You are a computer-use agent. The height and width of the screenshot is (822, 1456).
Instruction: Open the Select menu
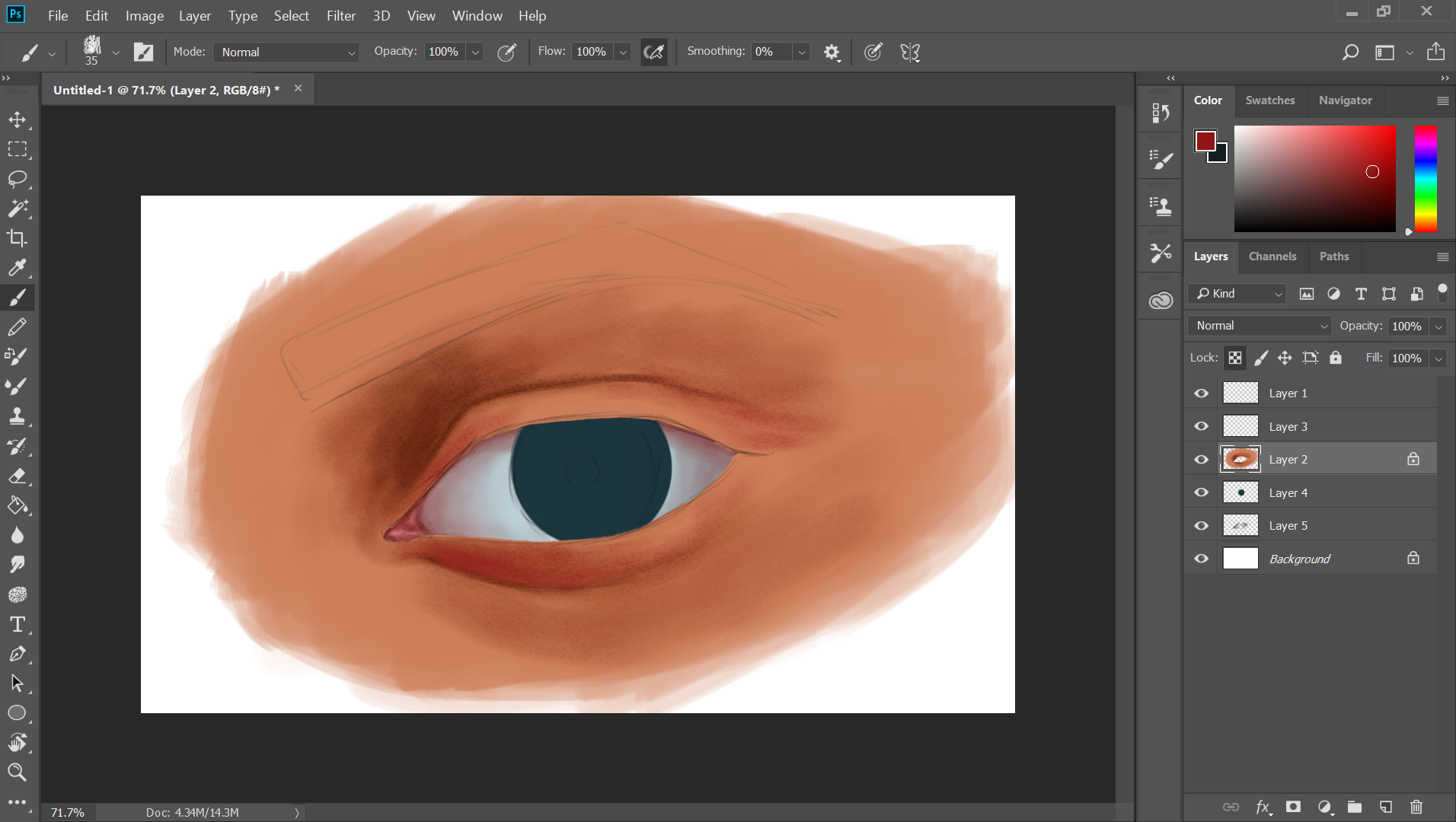point(292,15)
